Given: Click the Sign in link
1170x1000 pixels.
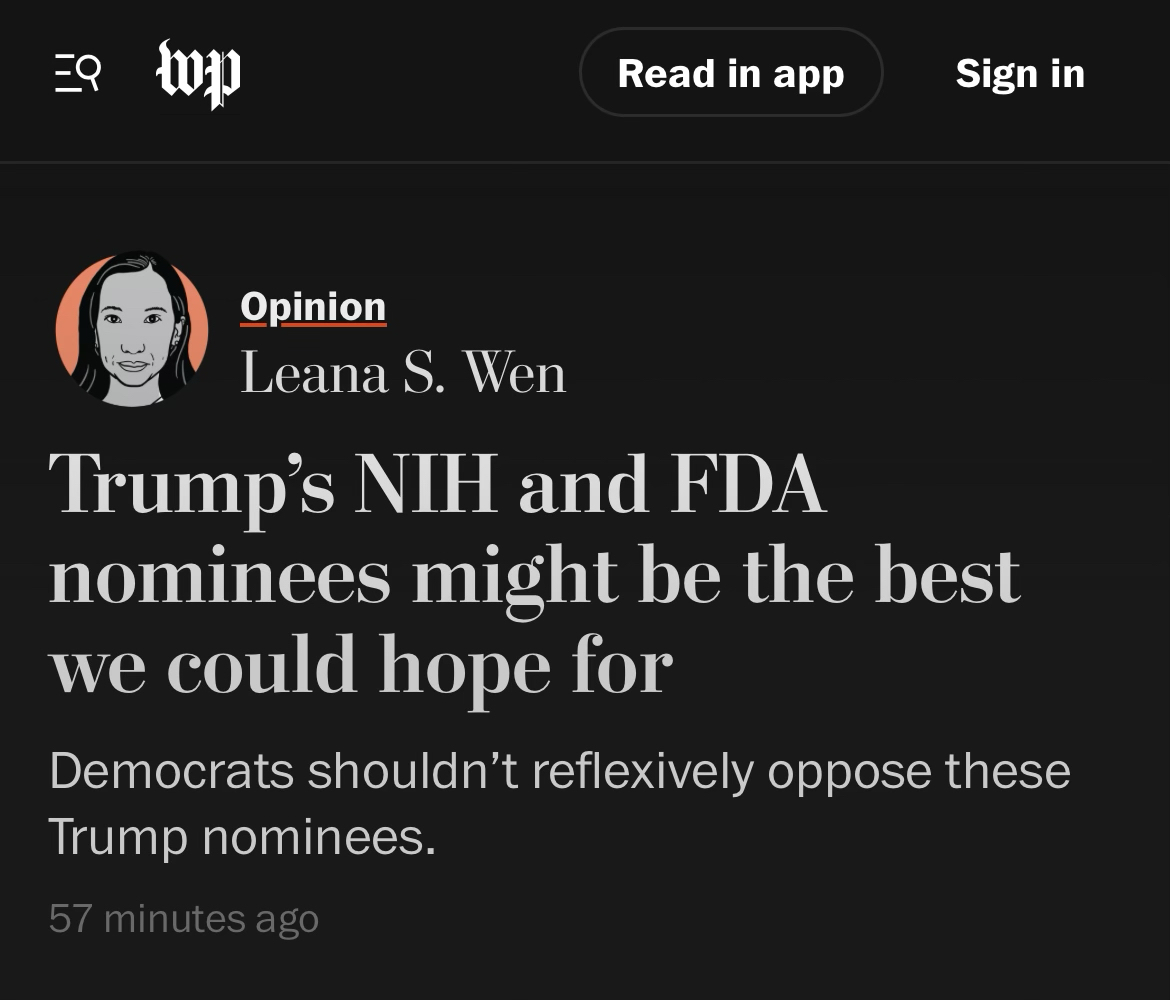Looking at the screenshot, I should (1020, 73).
